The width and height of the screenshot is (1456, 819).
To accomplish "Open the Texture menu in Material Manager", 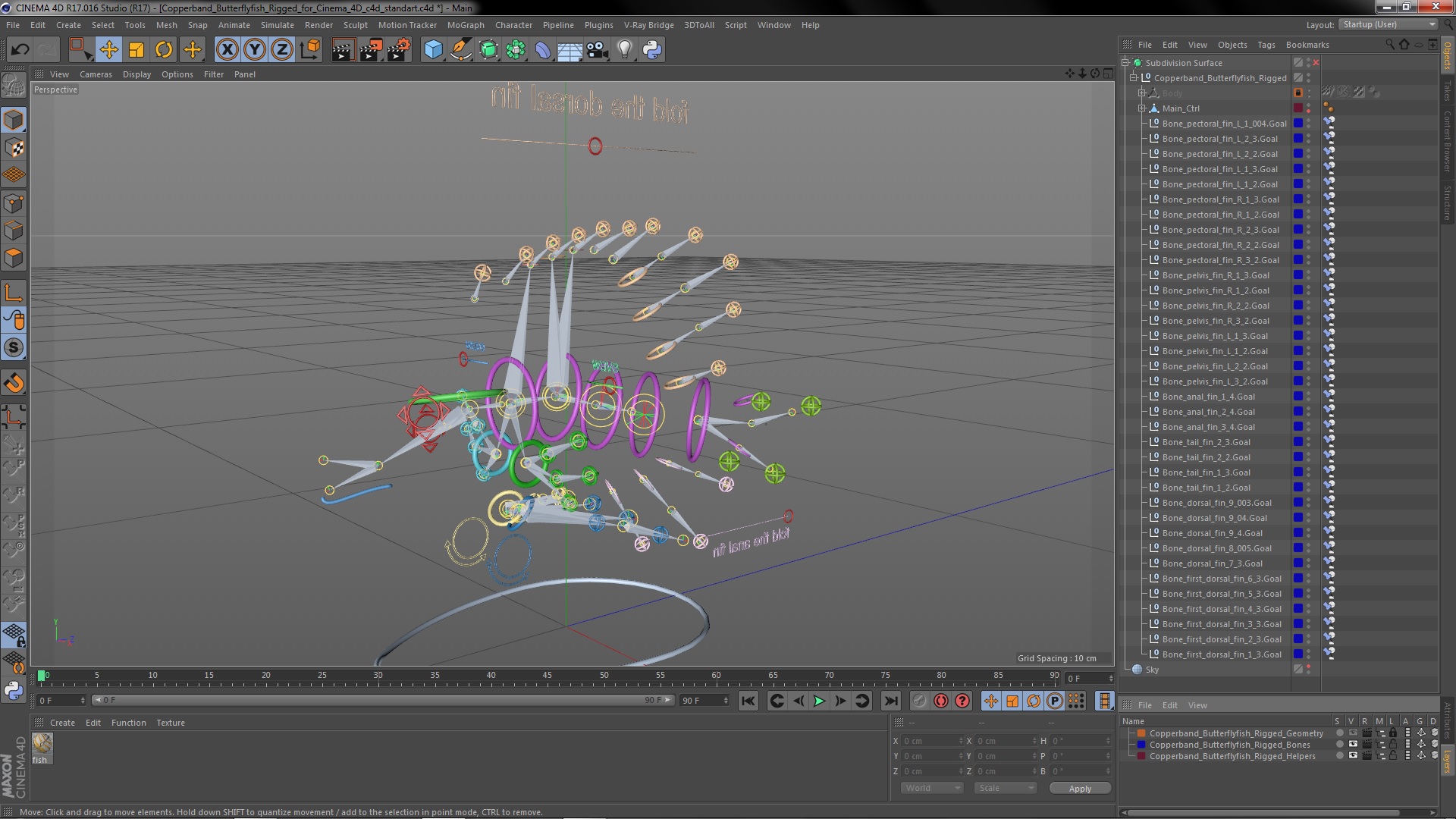I will 170,723.
